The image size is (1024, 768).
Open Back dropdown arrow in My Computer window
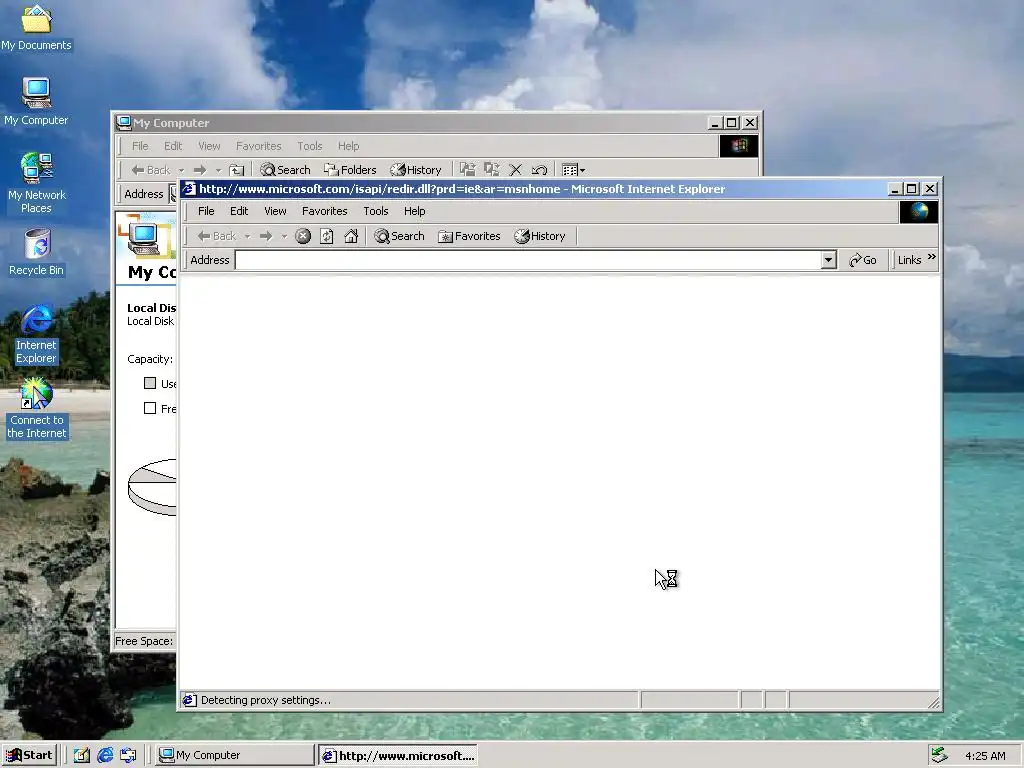[181, 170]
